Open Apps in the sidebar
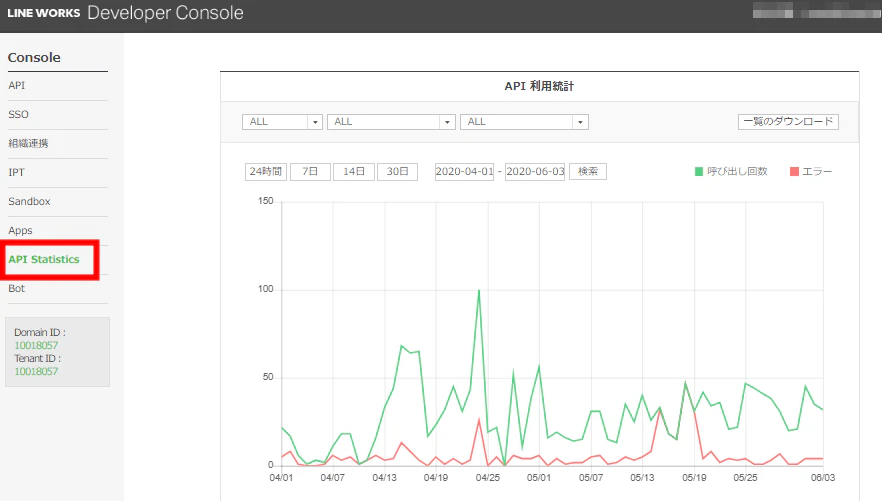This screenshot has width=882, height=501. pos(20,231)
